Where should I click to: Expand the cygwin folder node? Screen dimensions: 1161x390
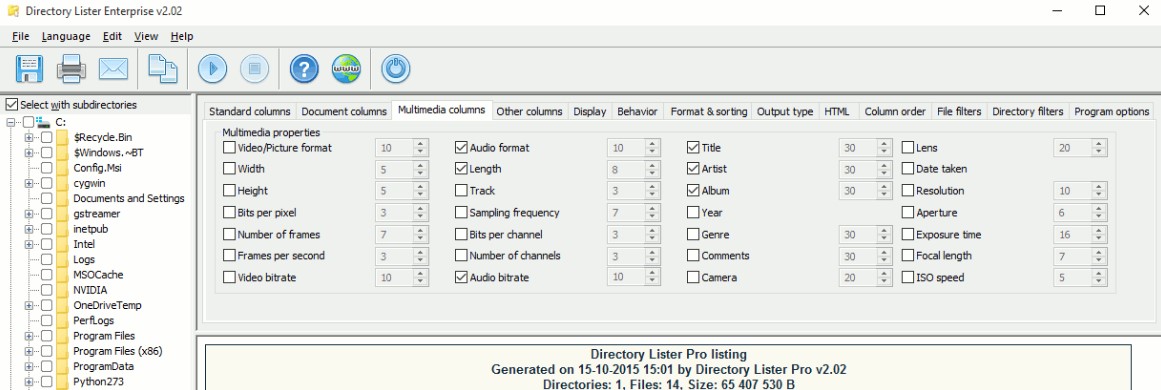coord(28,183)
